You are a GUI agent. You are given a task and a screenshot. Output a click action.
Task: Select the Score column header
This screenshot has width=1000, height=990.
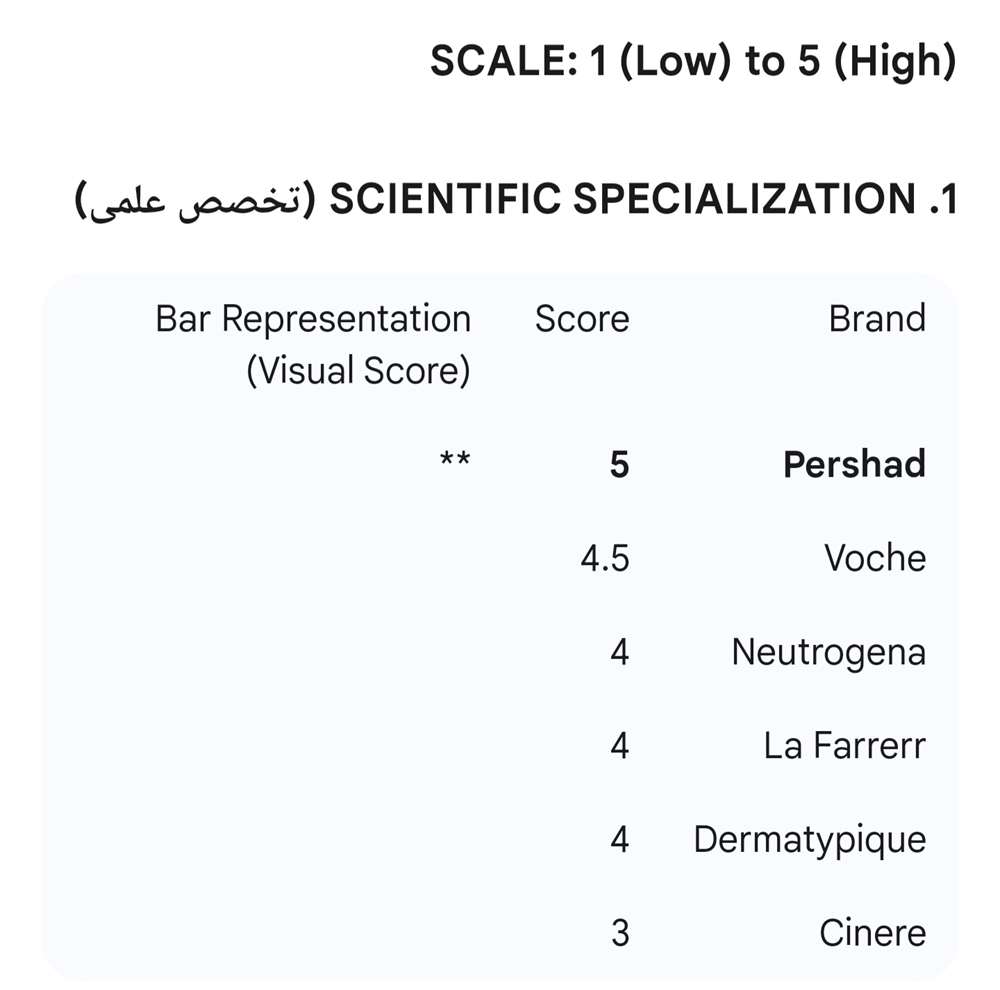pos(582,319)
